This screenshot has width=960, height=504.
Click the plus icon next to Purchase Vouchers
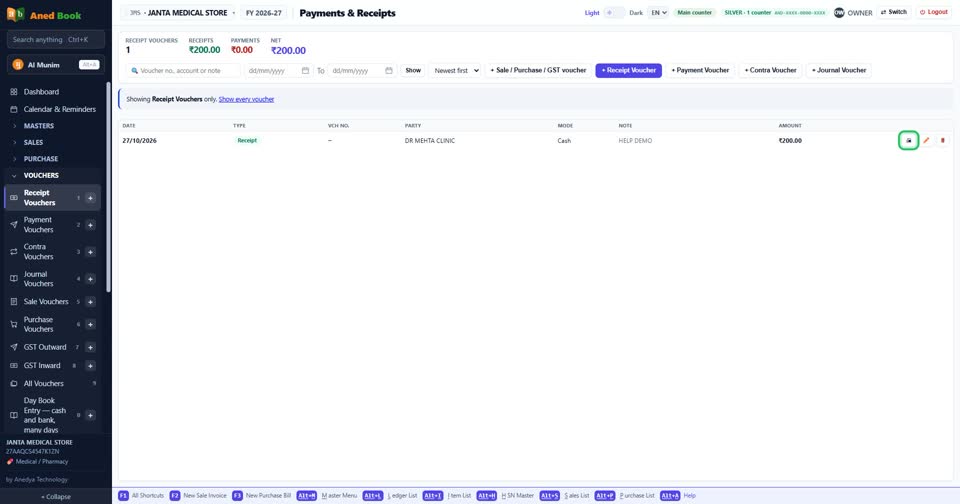90,324
